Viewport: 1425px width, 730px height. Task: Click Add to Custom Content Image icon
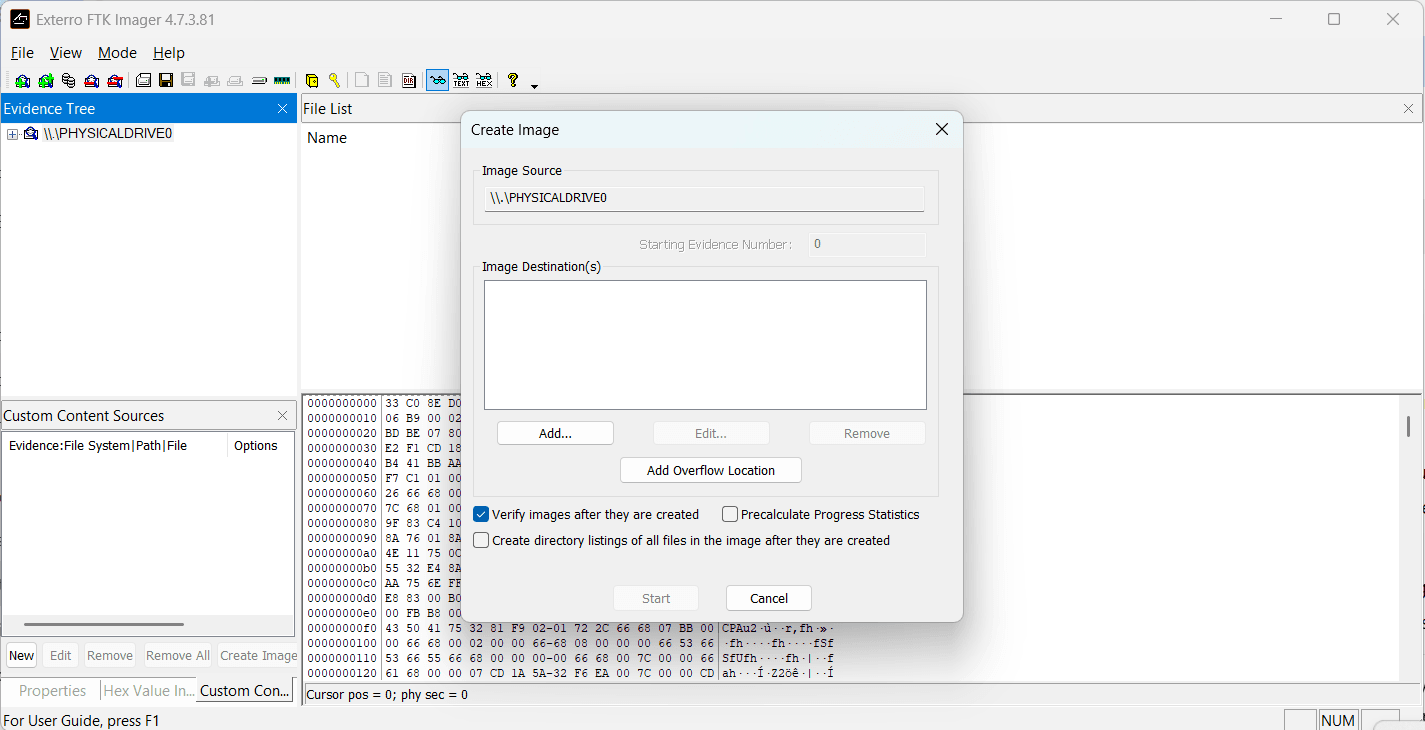pos(212,81)
